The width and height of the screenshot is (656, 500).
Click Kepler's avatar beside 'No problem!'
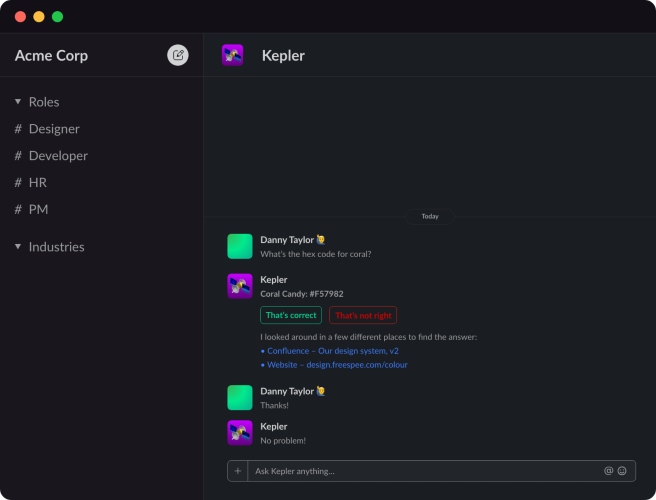[240, 433]
